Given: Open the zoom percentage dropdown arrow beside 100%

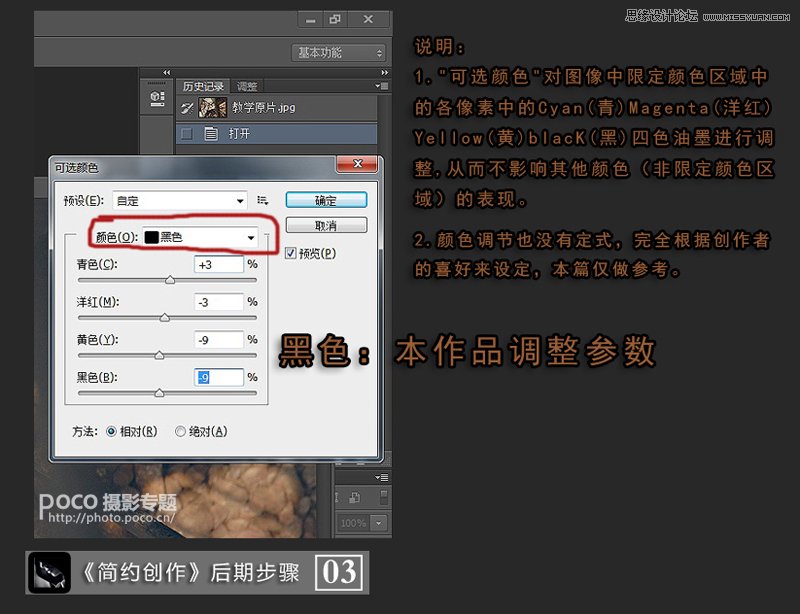Looking at the screenshot, I should (379, 523).
